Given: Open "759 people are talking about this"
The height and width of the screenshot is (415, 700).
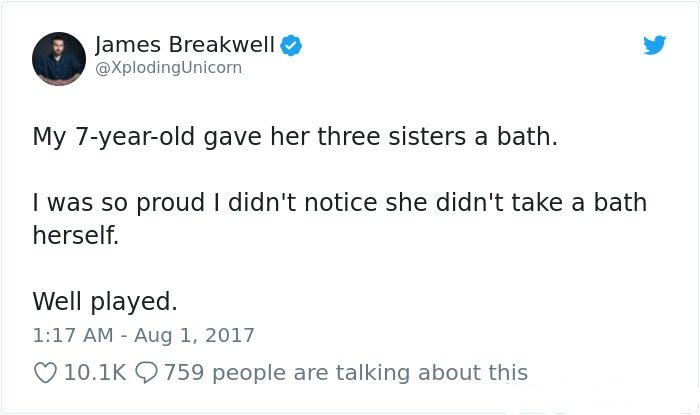Looking at the screenshot, I should (x=346, y=373).
